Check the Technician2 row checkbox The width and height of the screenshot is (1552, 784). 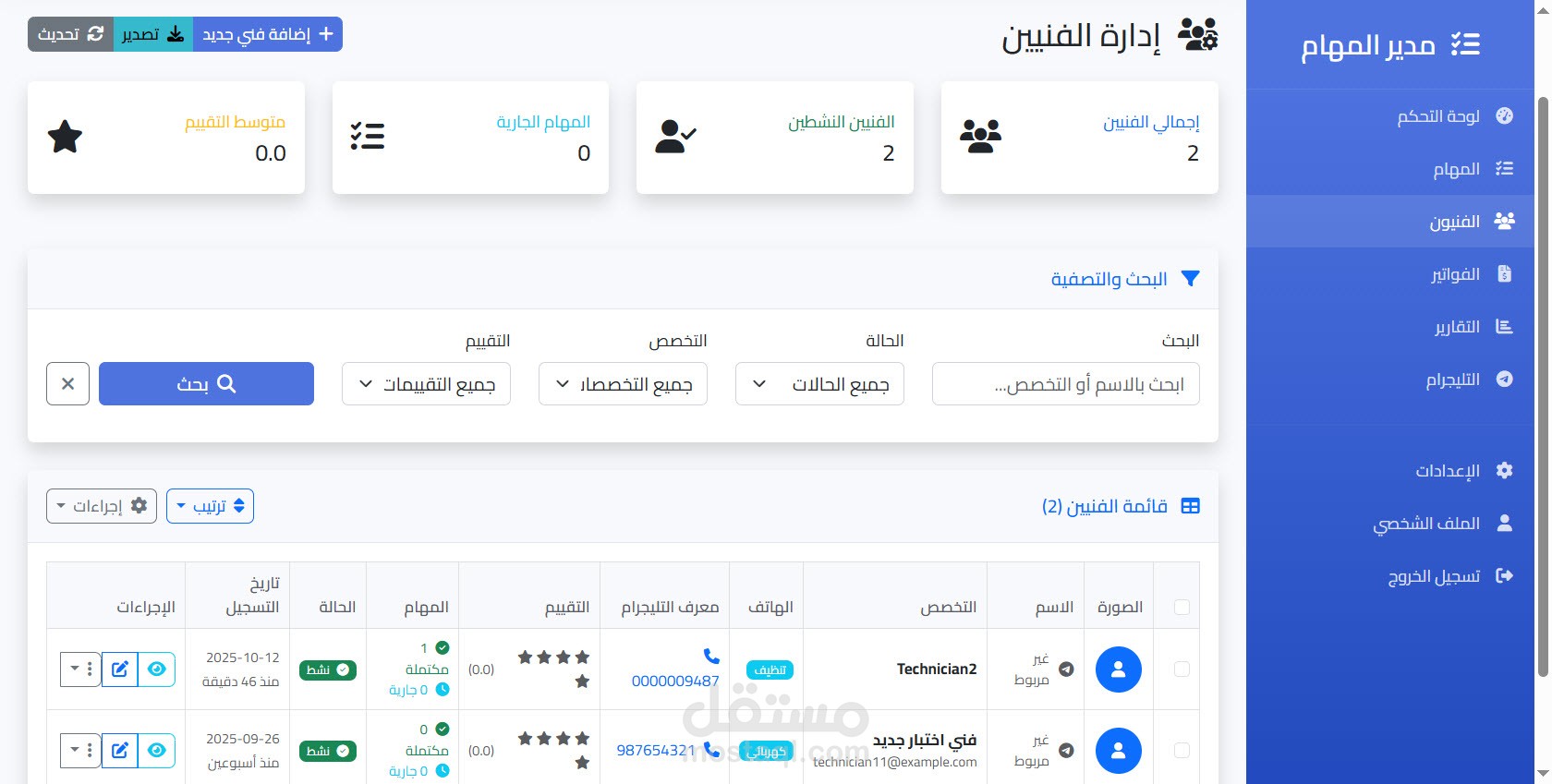point(1182,669)
